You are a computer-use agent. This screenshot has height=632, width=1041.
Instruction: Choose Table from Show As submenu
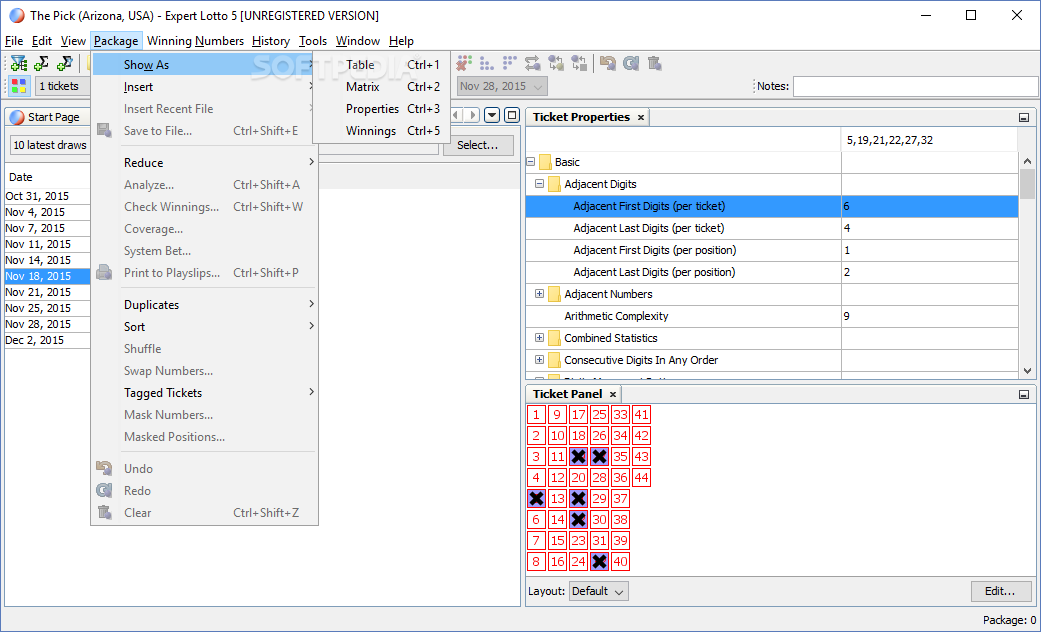(382, 65)
